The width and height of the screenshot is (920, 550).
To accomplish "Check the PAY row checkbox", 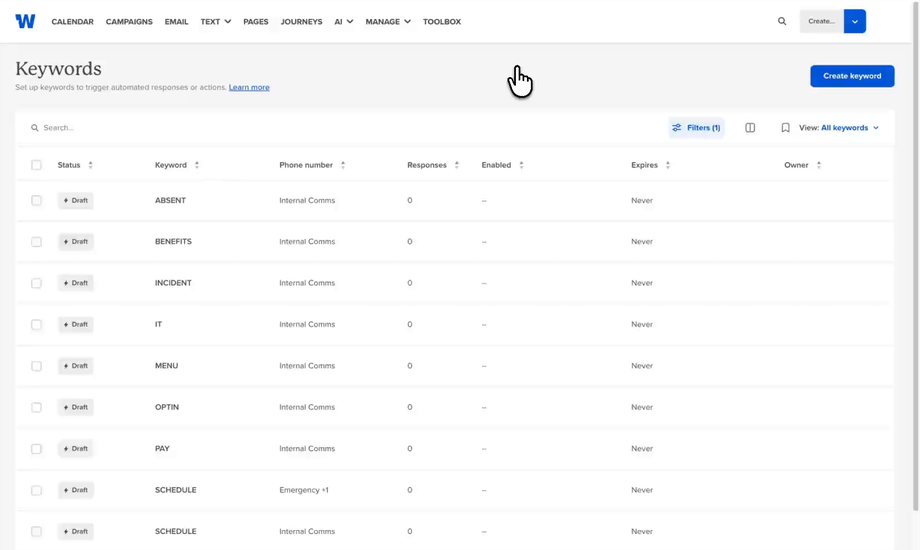I will pos(36,448).
